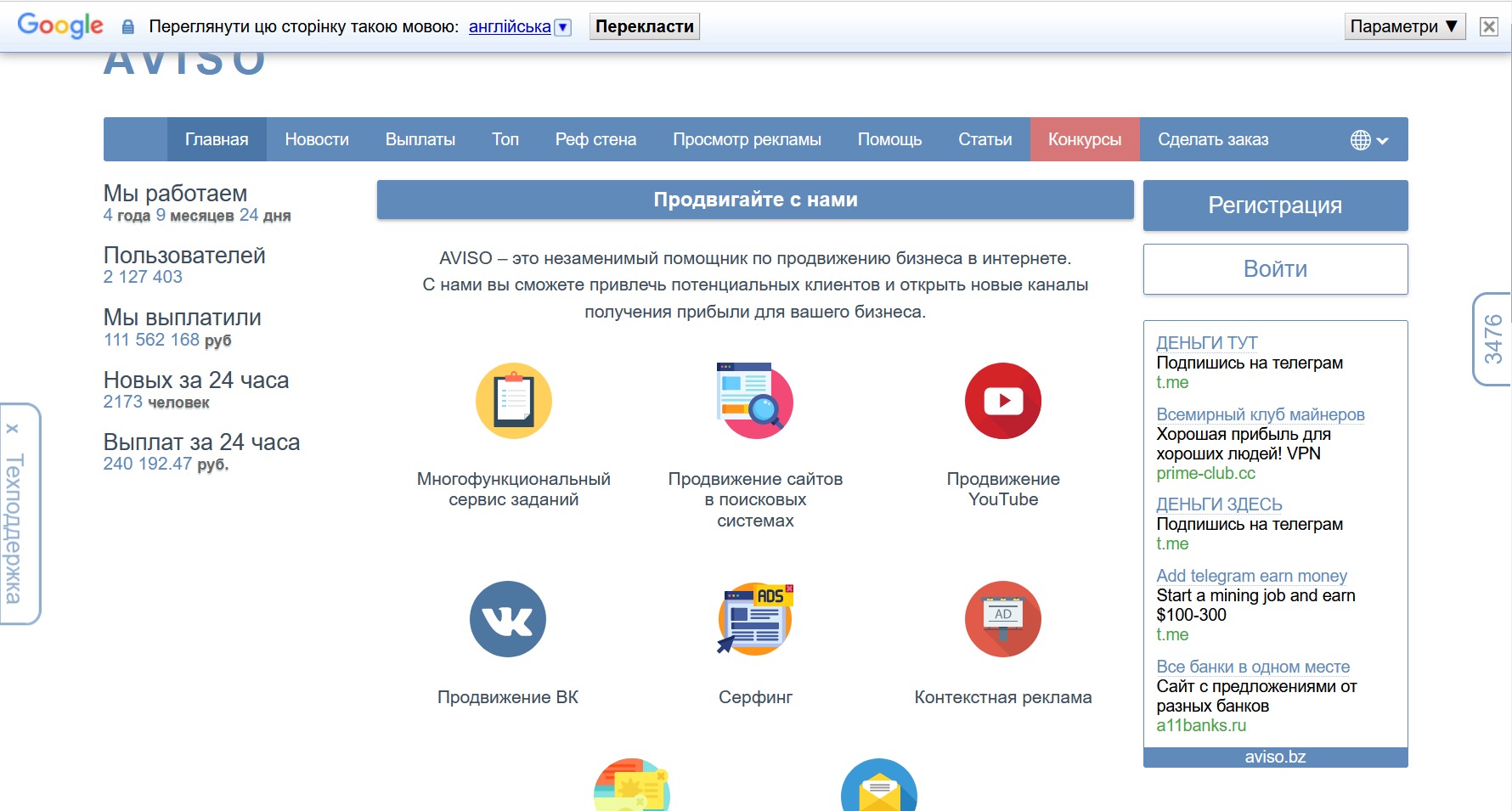This screenshot has height=811, width=1512.
Task: Open Просмотр рекламы menu item
Action: (x=747, y=139)
